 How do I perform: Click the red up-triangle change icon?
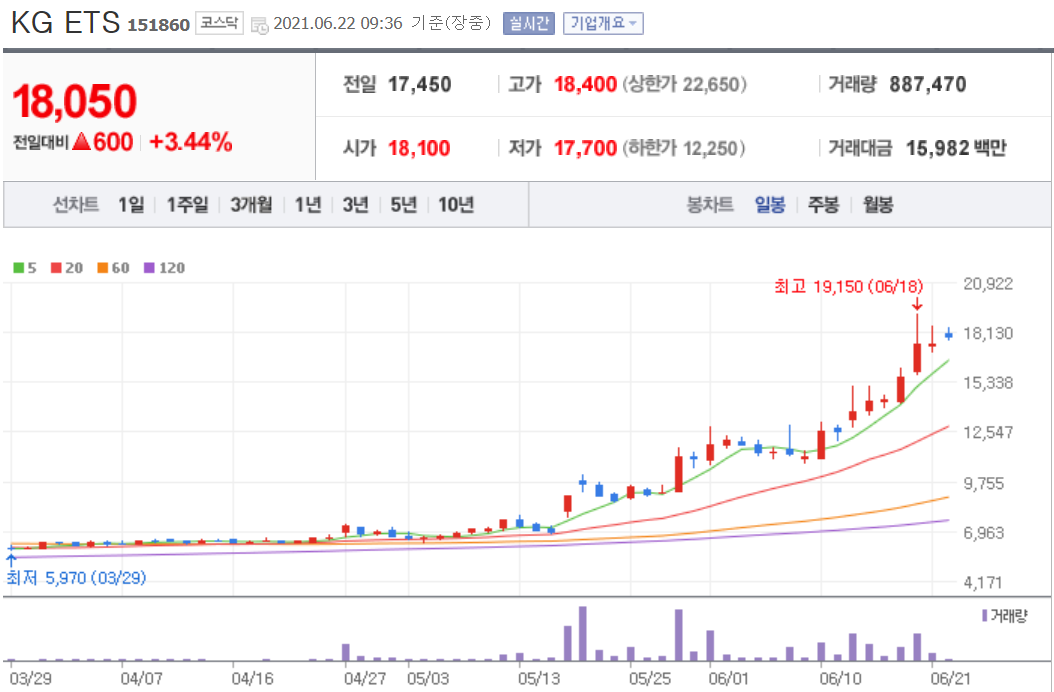pyautogui.click(x=81, y=142)
